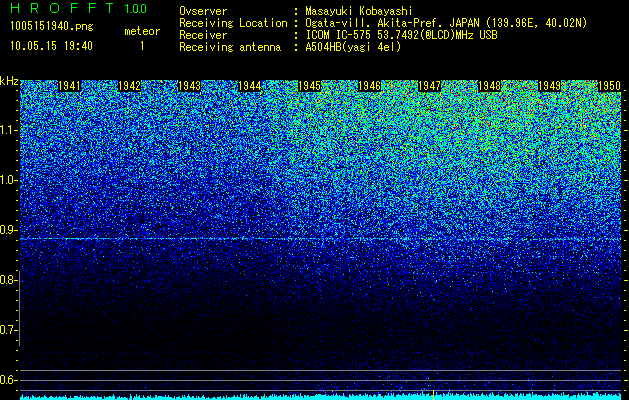
Task: Click the cyan signal level strip at bottom
Action: [x=320, y=397]
